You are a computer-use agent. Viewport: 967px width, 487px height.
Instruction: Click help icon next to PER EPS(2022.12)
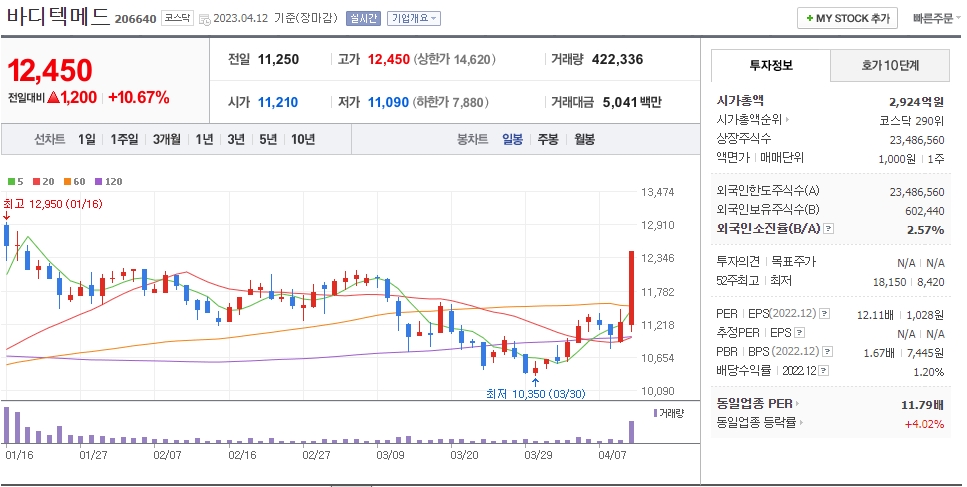(825, 314)
